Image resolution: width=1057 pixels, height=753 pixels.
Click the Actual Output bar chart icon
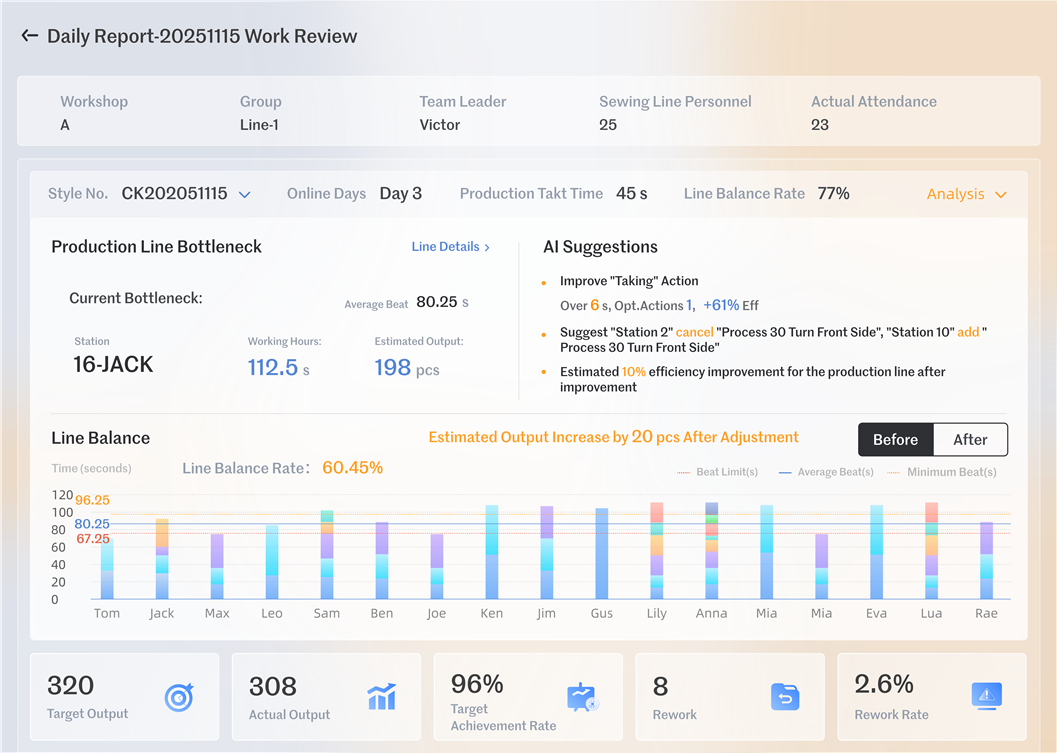pyautogui.click(x=381, y=696)
